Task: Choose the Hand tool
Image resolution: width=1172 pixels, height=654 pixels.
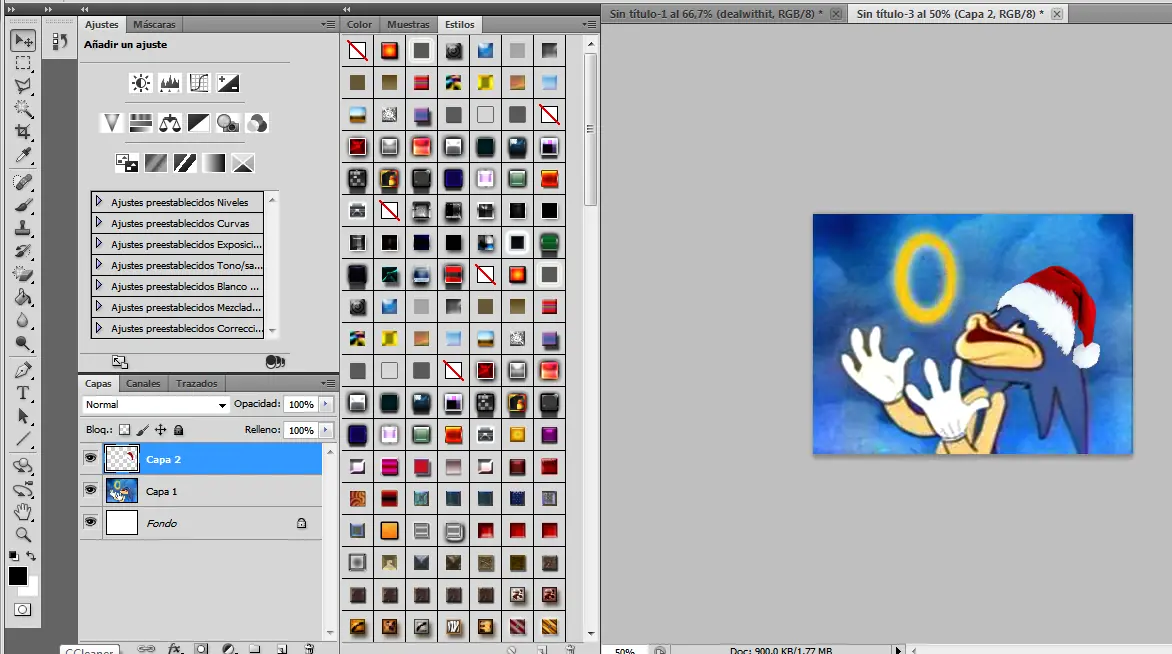Action: point(23,512)
